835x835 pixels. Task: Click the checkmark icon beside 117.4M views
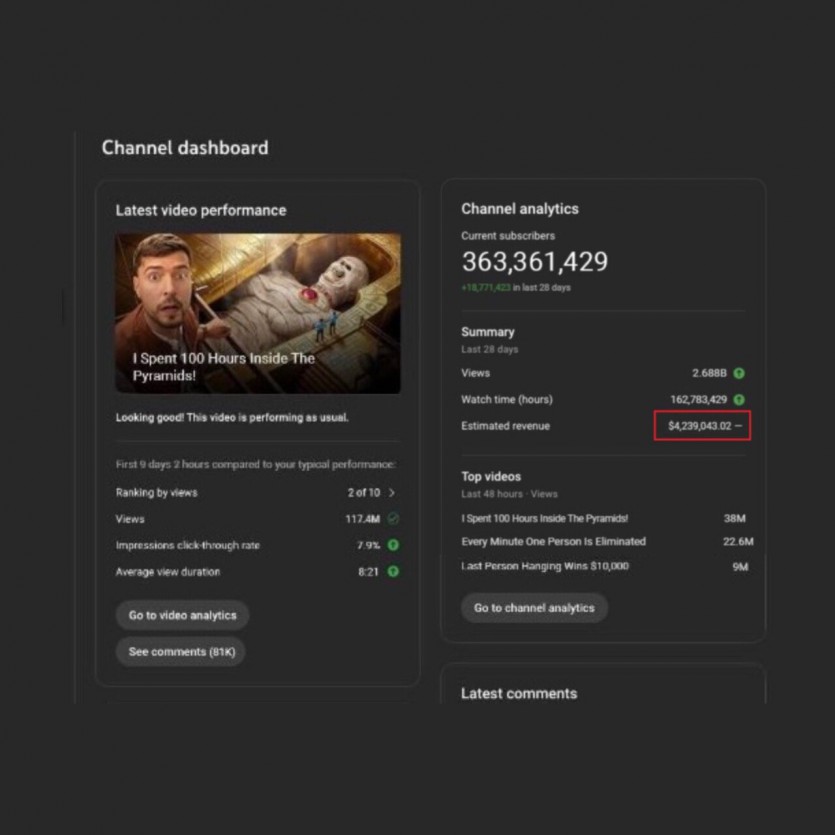[393, 519]
